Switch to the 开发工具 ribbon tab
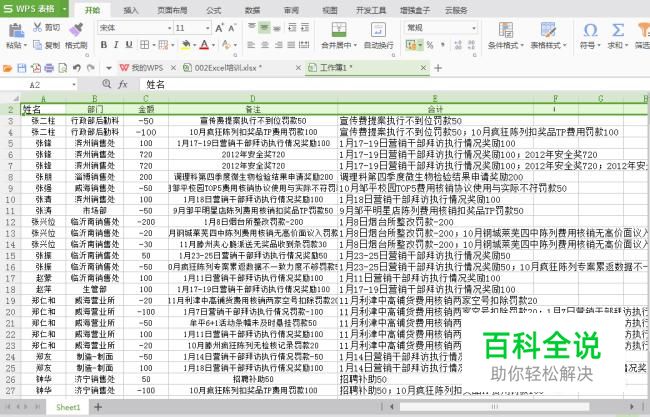 [371, 10]
